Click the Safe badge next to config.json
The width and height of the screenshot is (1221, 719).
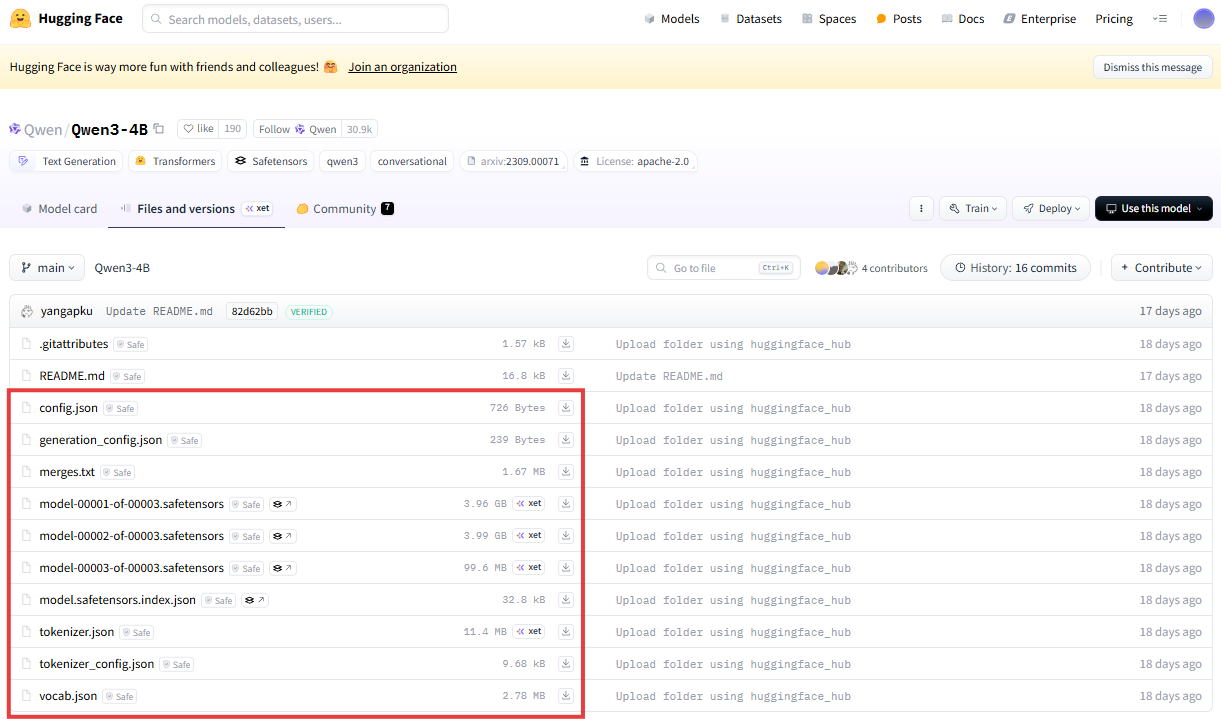coord(120,409)
